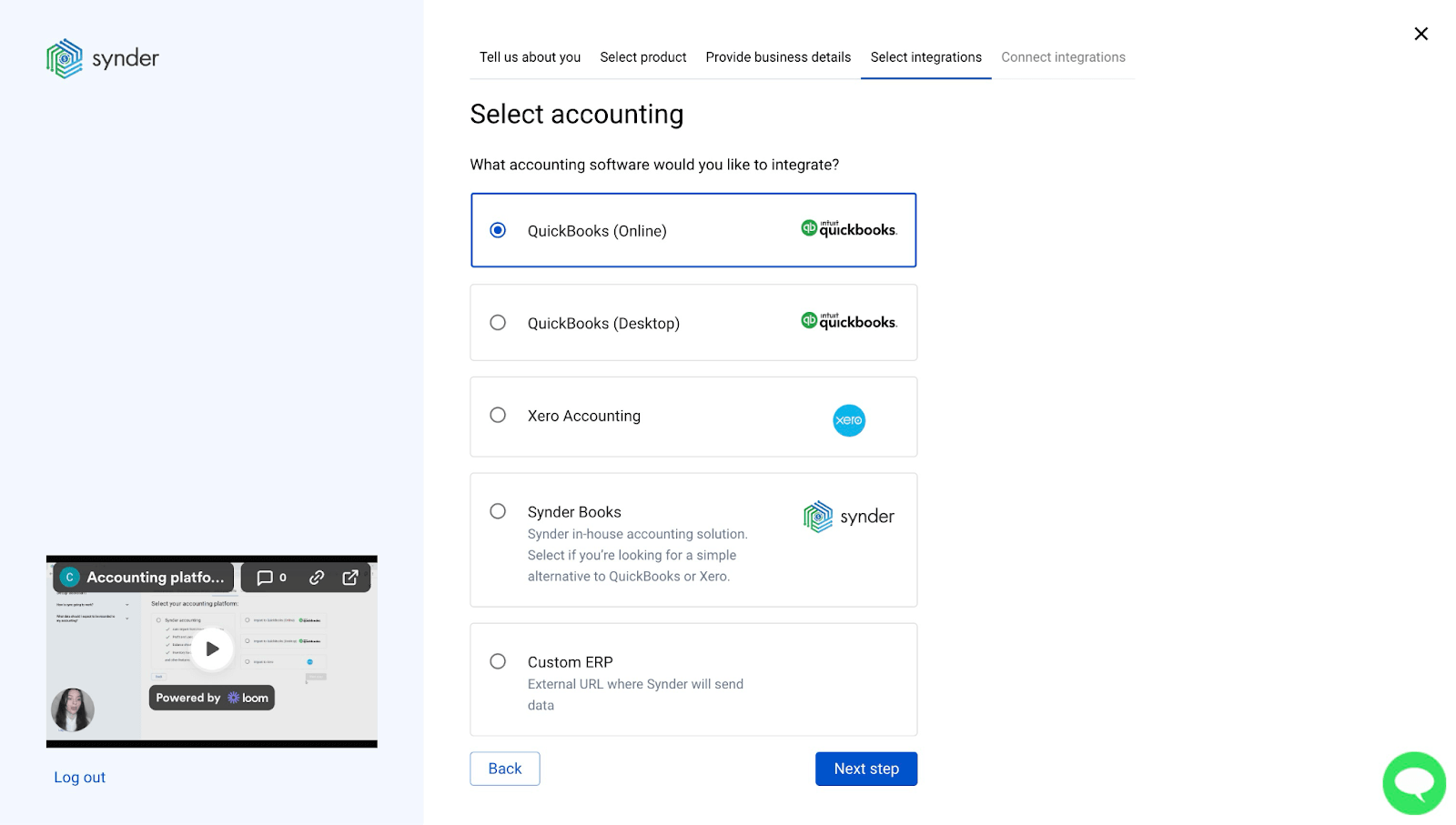The image size is (1456, 825).
Task: Click the Synder Books logo
Action: click(848, 517)
